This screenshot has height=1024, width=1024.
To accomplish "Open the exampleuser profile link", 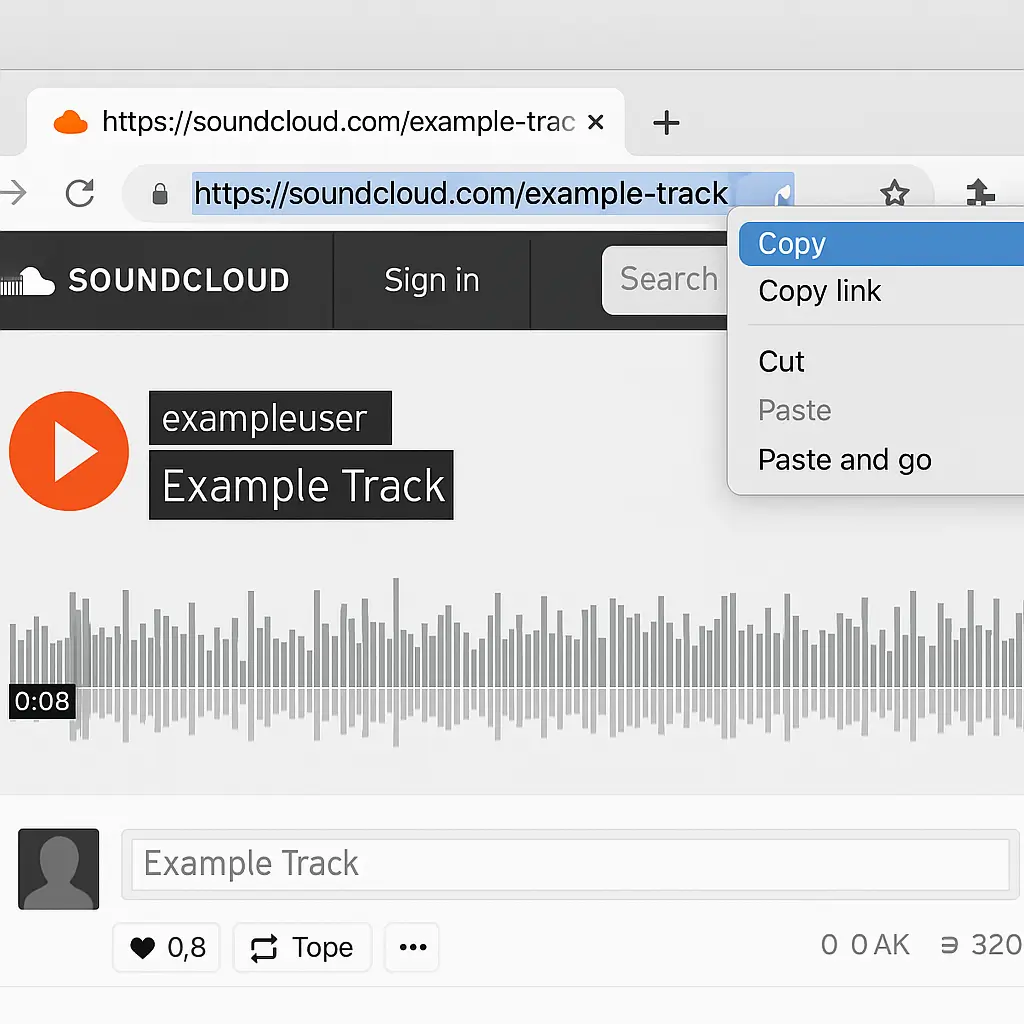I will click(270, 418).
